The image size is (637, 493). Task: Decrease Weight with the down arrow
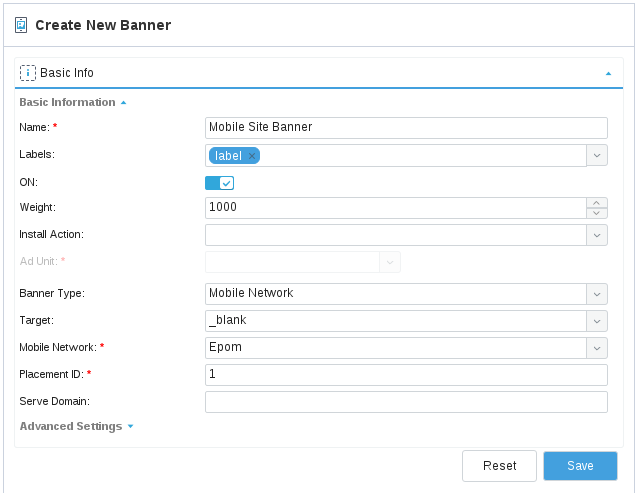pyautogui.click(x=597, y=213)
